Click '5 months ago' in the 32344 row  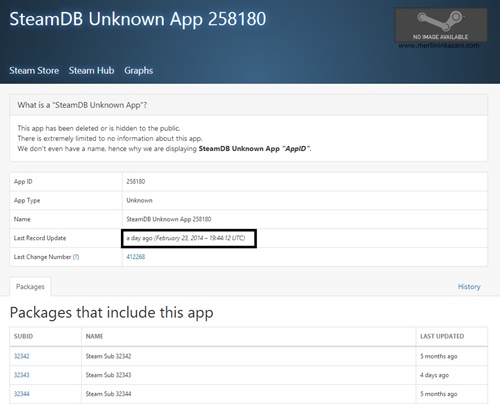439,394
